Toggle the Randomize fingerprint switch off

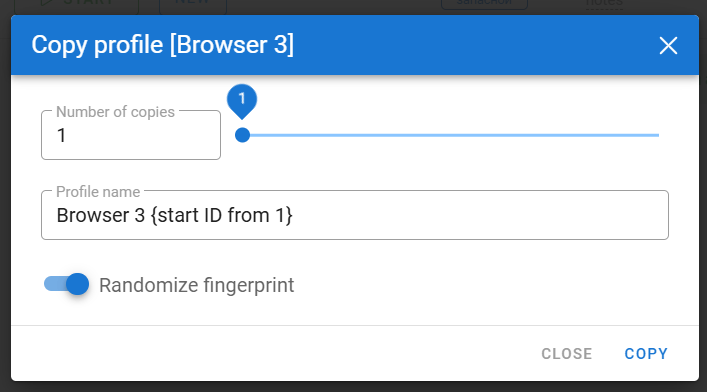(66, 284)
